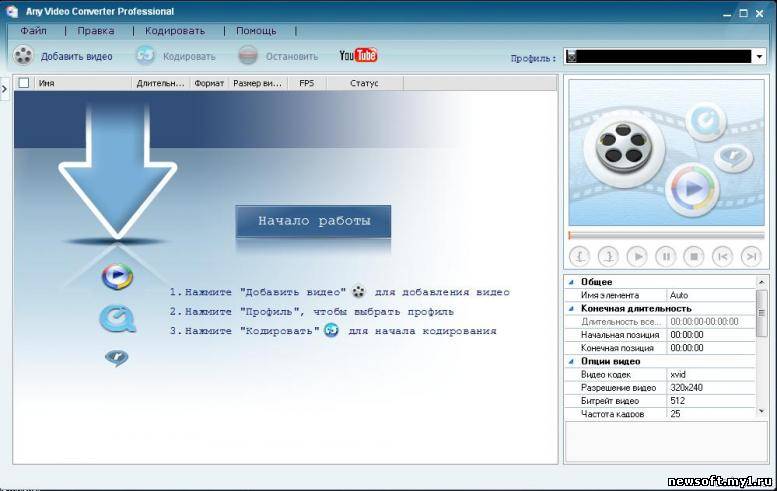Minimize the Any Video Converter window
The width and height of the screenshot is (777, 491).
click(x=727, y=14)
